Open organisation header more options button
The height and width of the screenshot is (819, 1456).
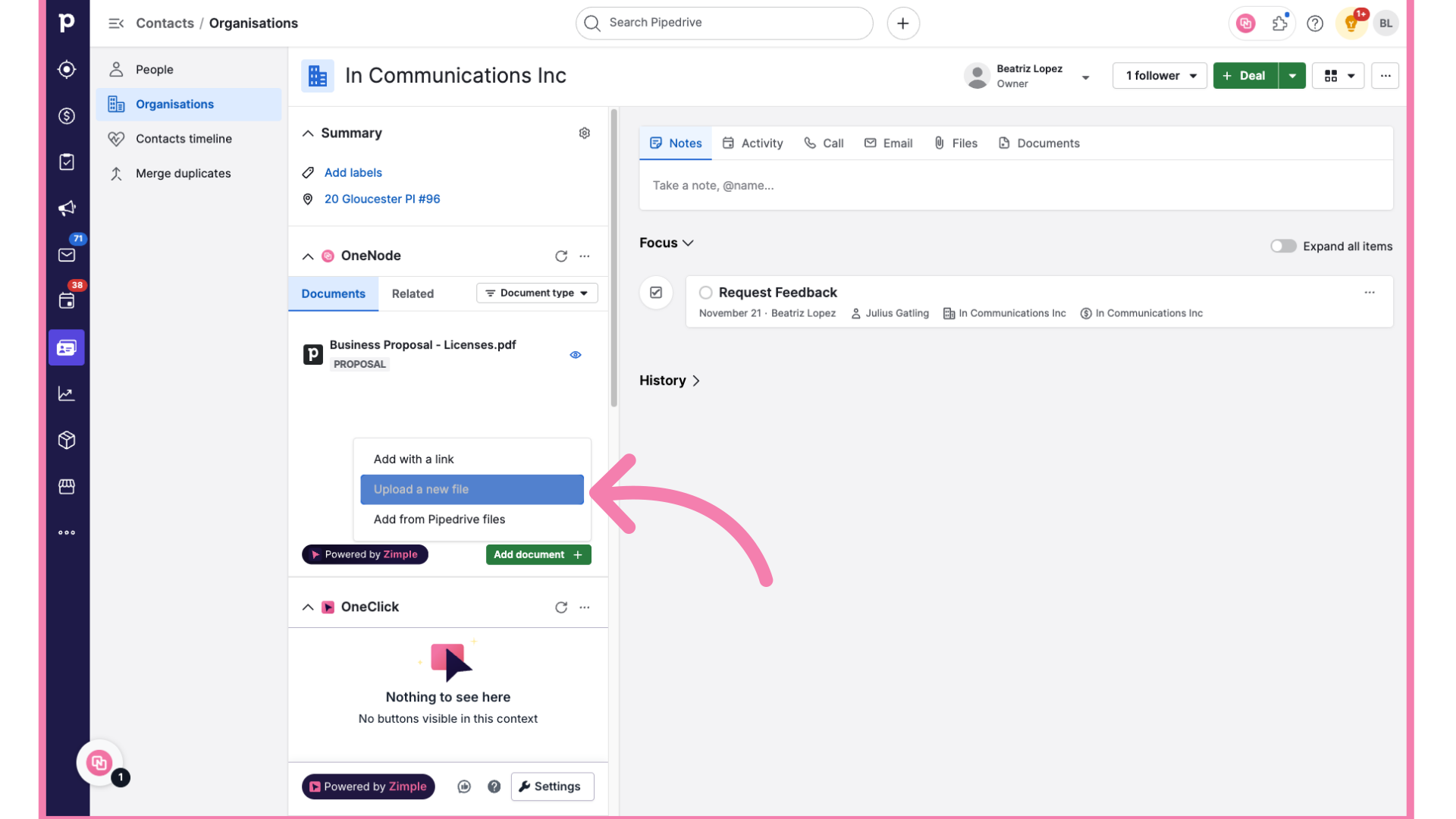1385,76
